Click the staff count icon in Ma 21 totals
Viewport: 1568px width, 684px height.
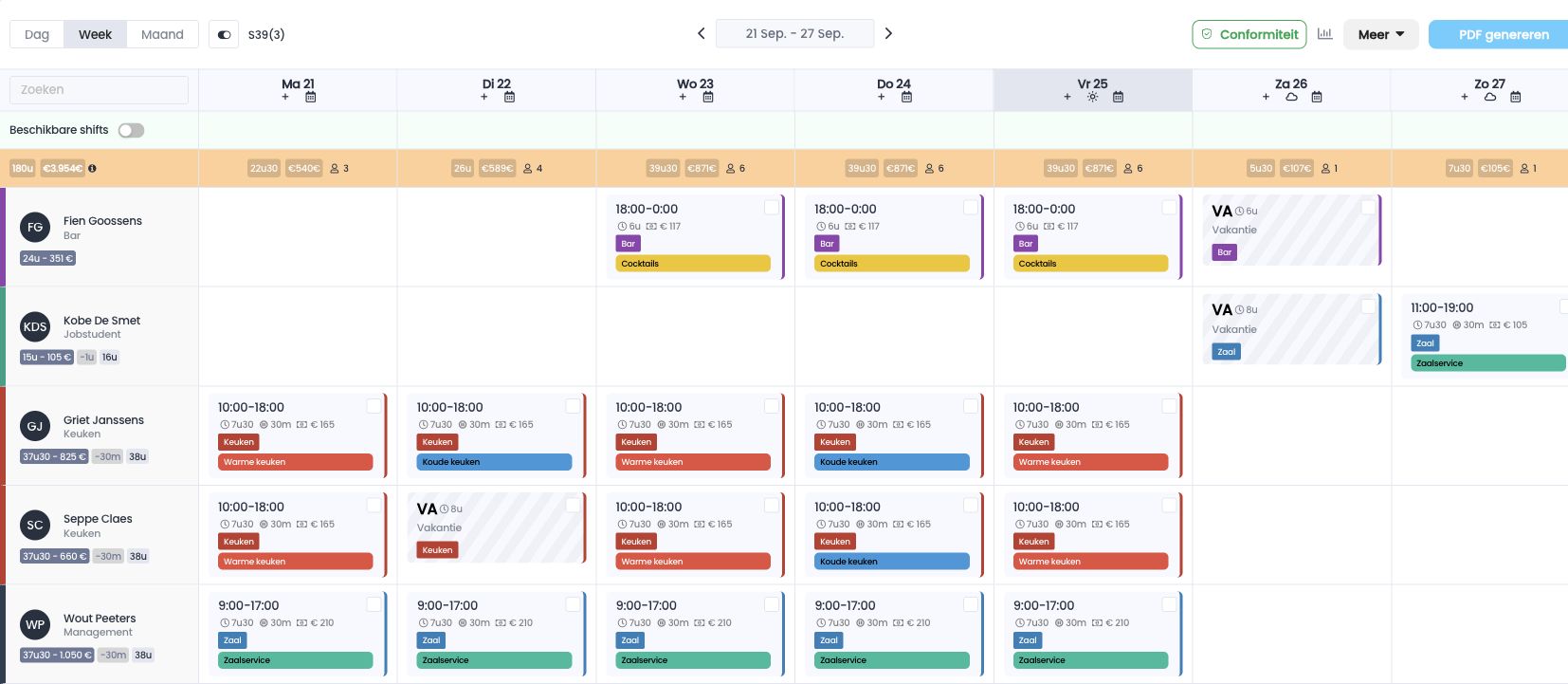(335, 168)
